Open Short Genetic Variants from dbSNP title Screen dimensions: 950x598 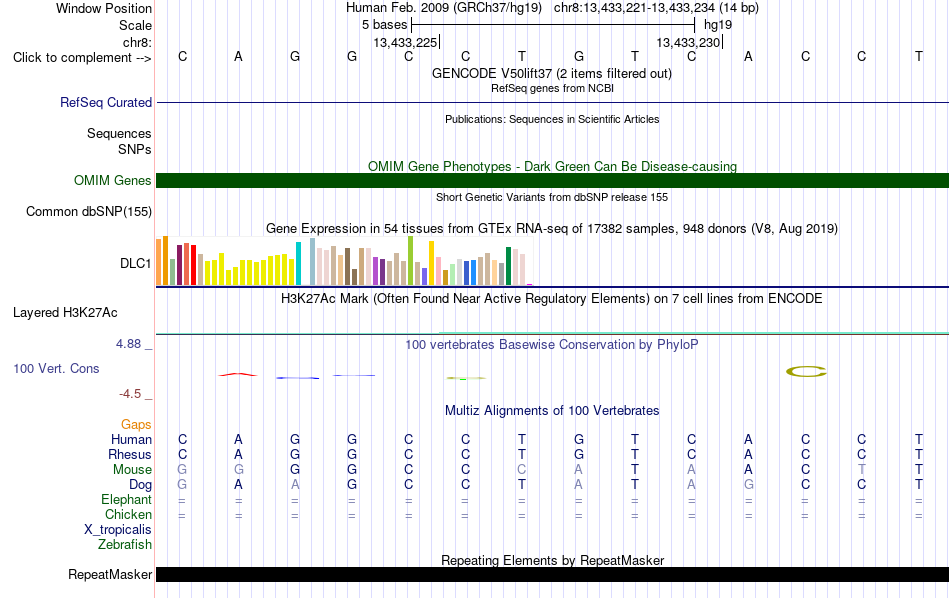552,197
